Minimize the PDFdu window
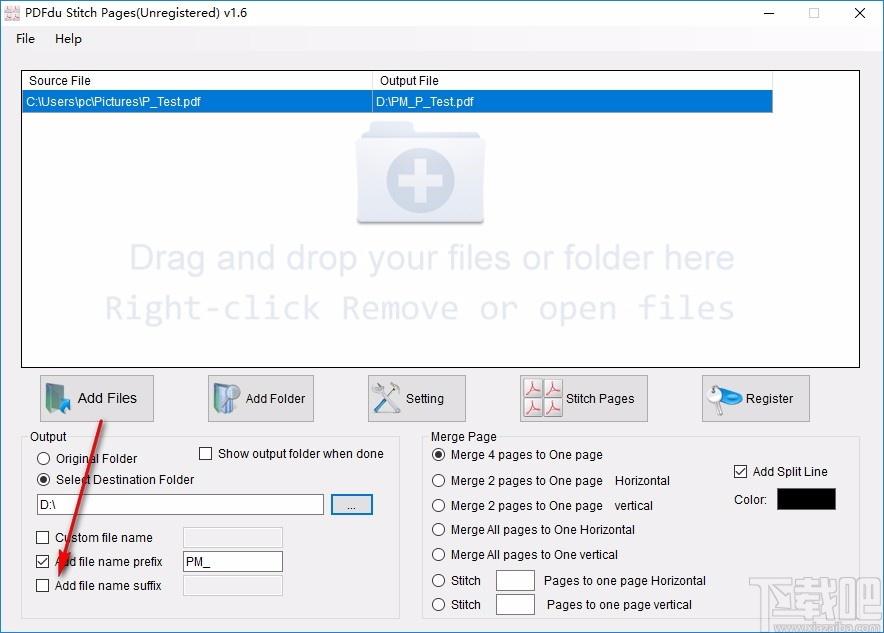The image size is (884, 633). [x=769, y=13]
